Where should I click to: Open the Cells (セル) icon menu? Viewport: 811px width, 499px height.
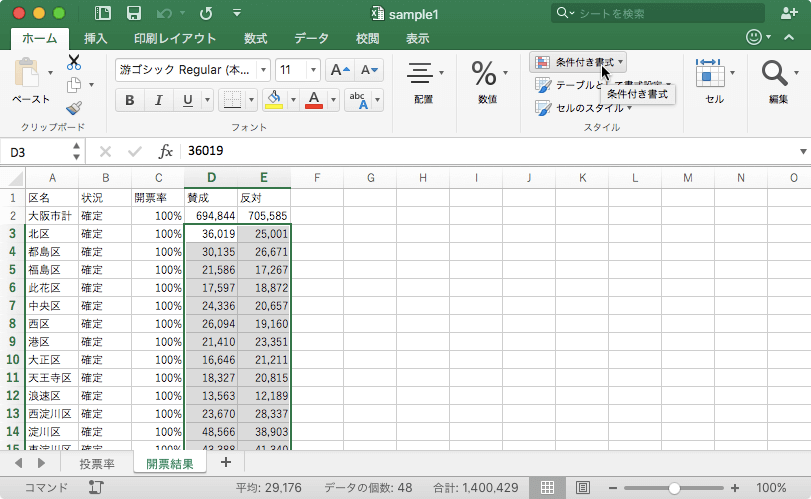710,73
